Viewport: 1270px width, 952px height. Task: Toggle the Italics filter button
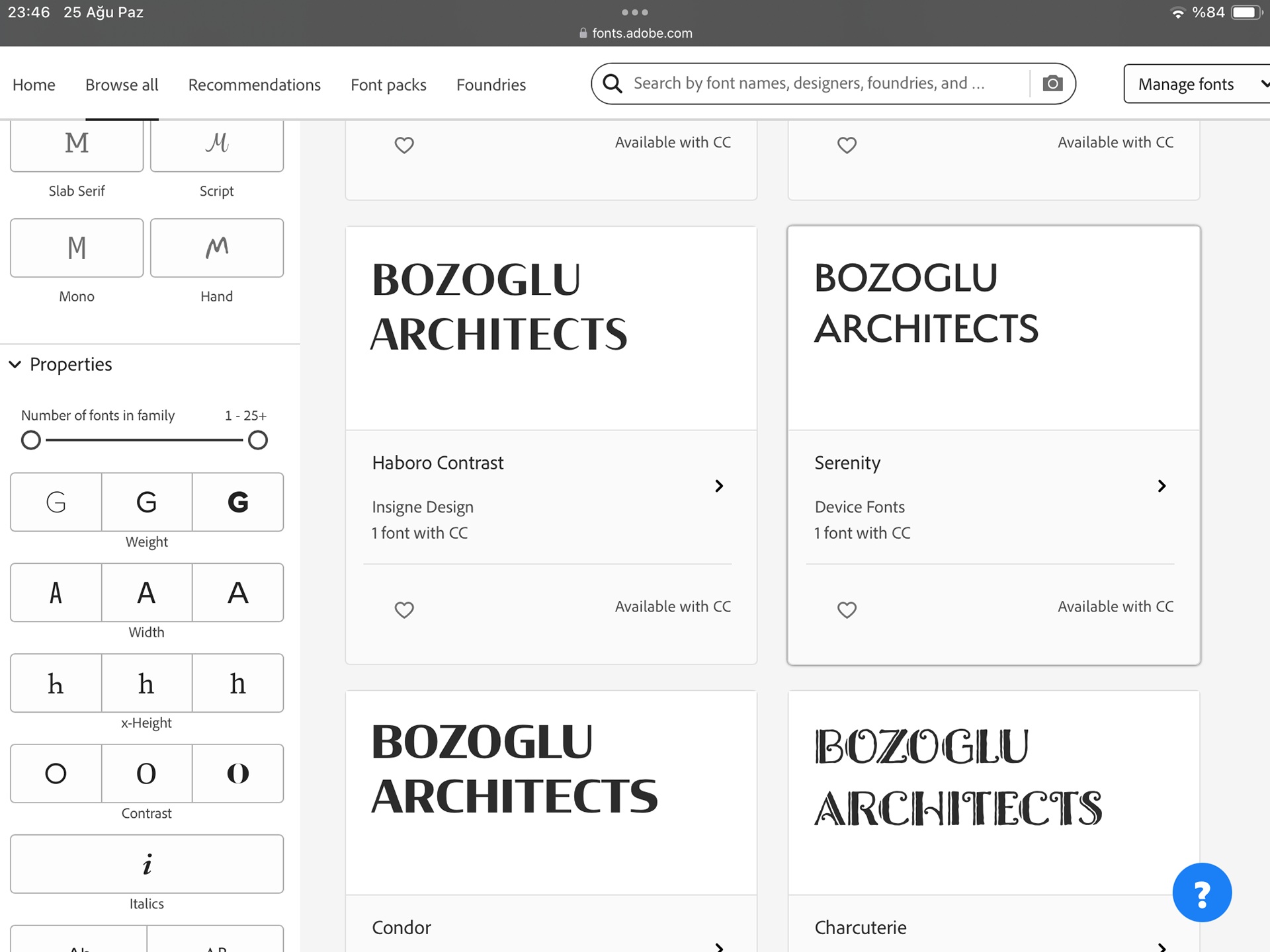pos(147,864)
